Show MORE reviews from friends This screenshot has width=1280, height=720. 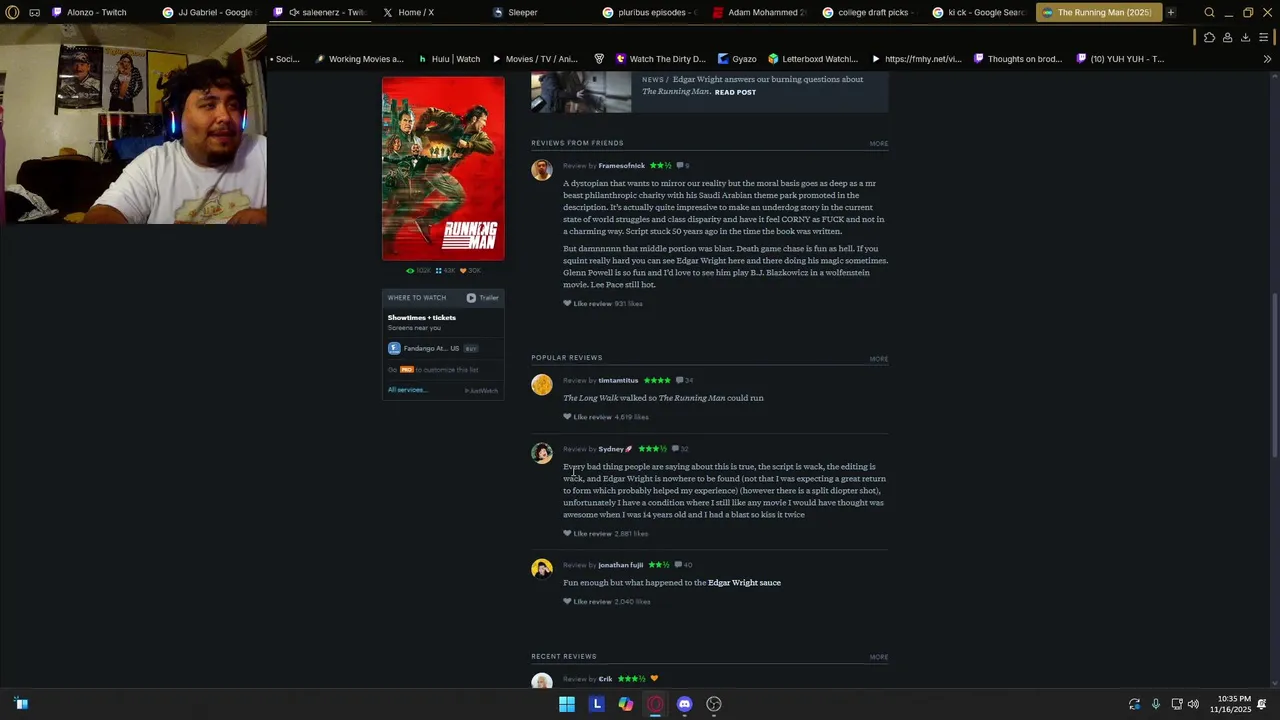tap(878, 144)
